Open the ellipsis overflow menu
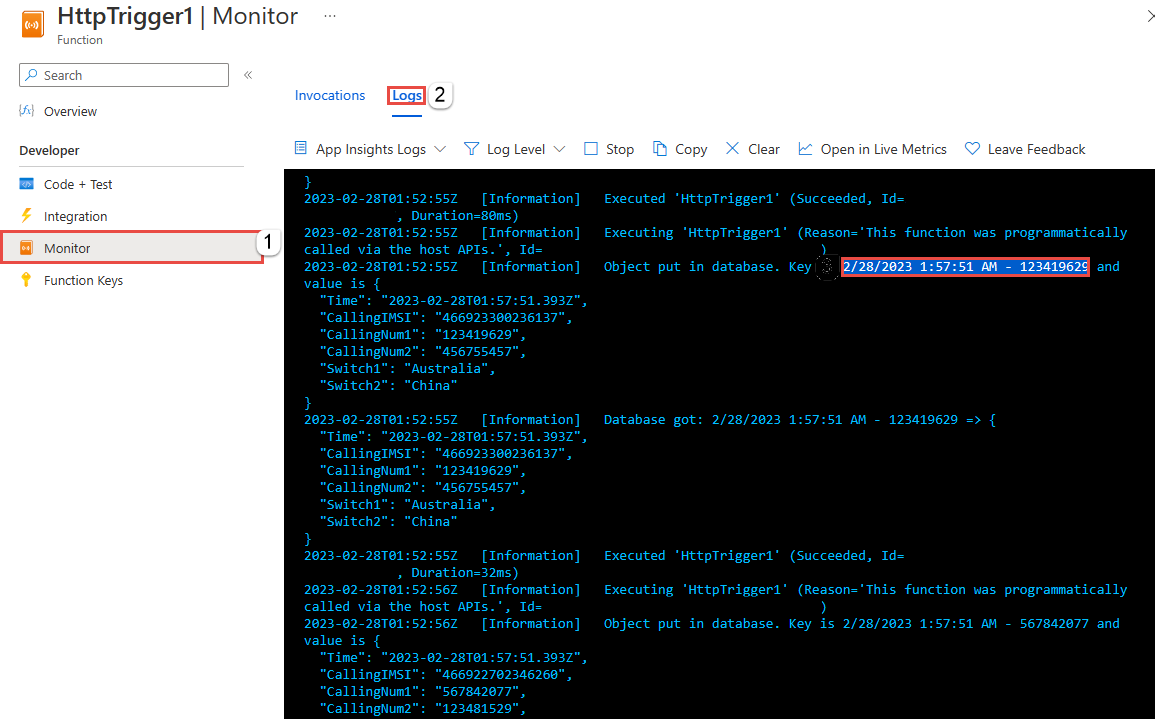This screenshot has height=721, width=1155. click(329, 14)
